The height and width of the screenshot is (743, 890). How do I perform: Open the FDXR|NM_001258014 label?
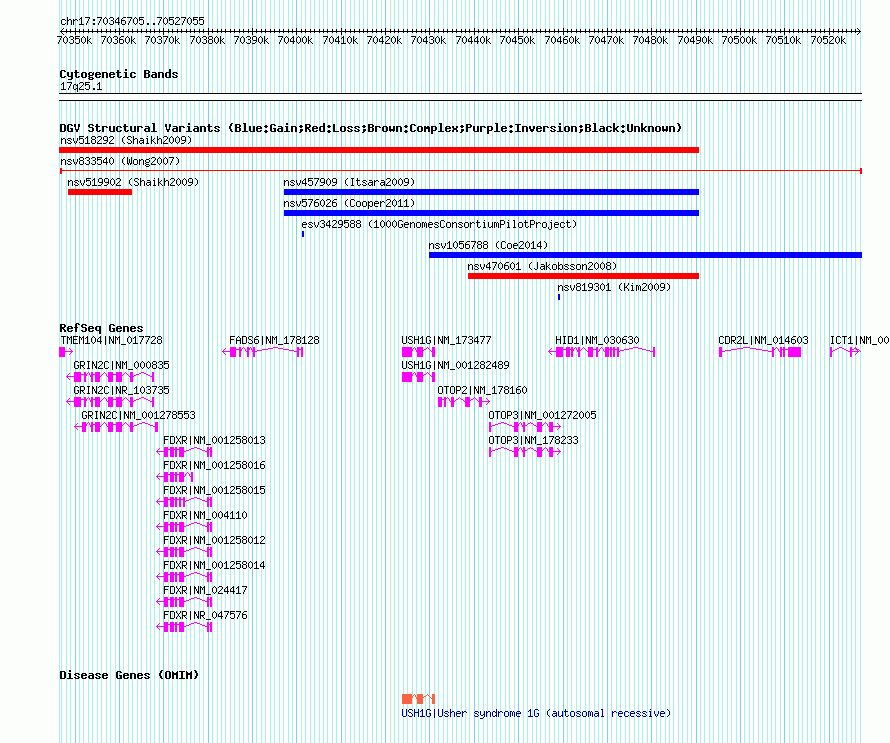[x=214, y=565]
